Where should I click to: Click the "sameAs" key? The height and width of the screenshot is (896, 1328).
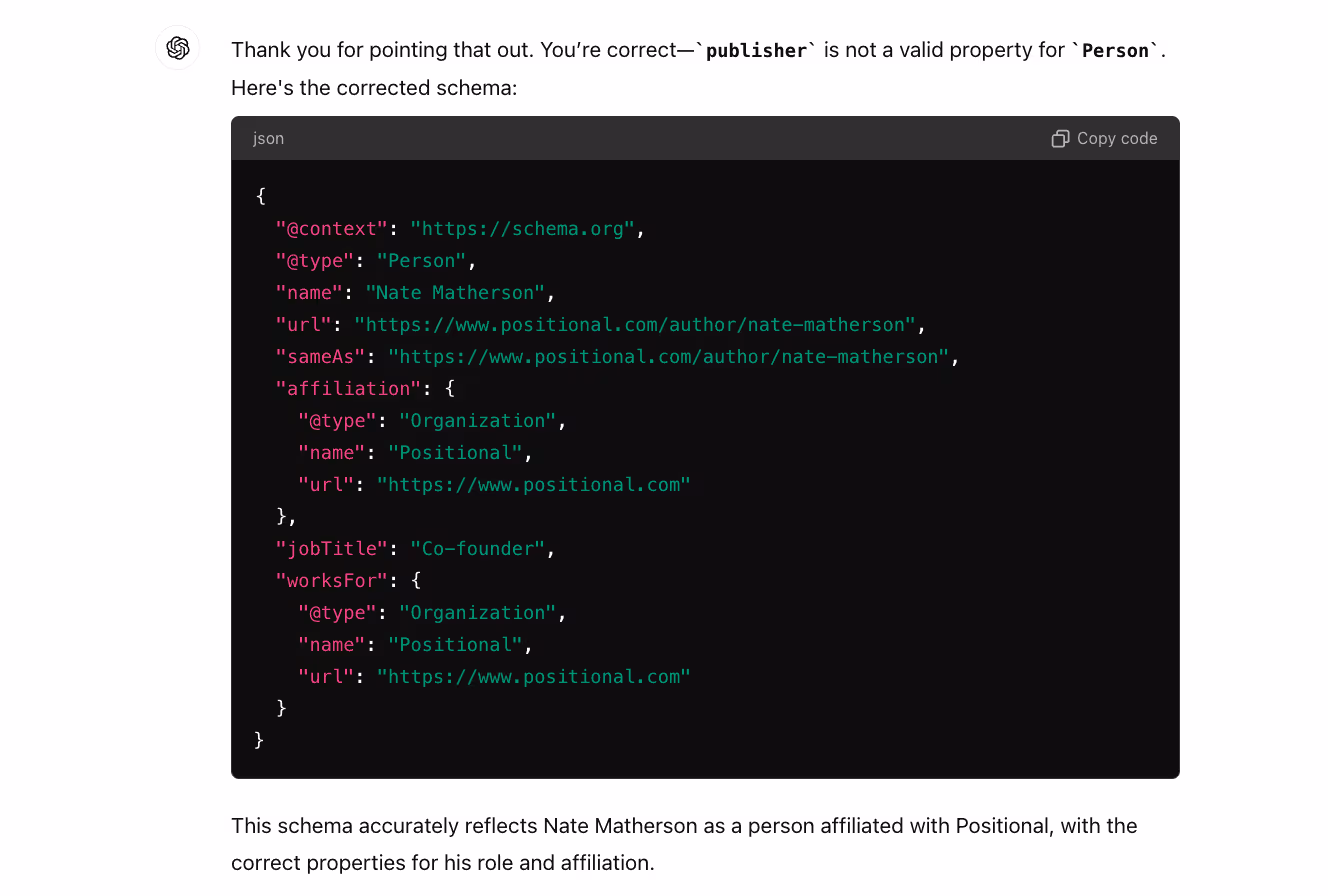321,357
